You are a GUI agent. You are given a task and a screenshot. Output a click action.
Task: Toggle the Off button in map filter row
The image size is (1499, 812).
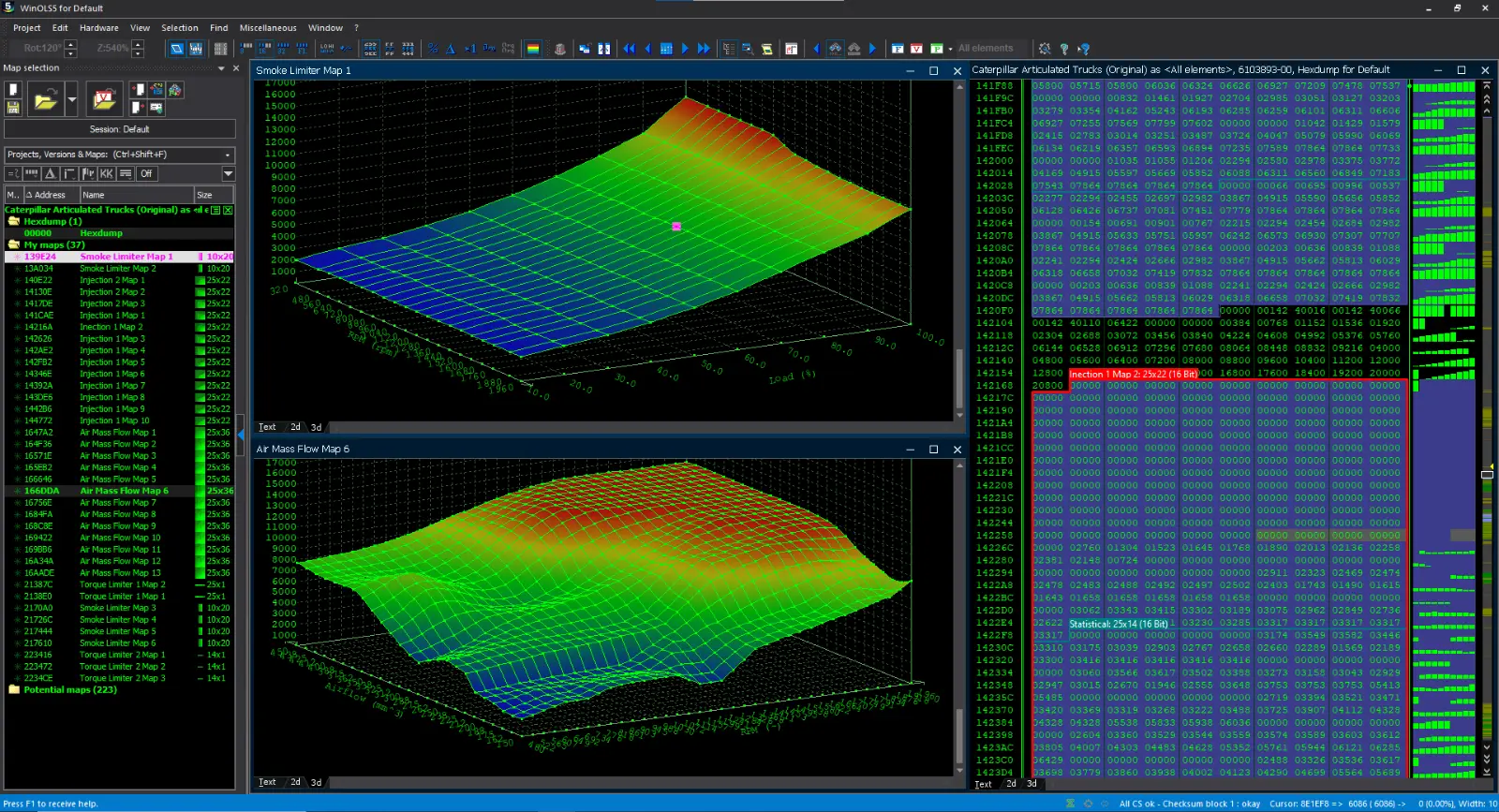(x=146, y=173)
